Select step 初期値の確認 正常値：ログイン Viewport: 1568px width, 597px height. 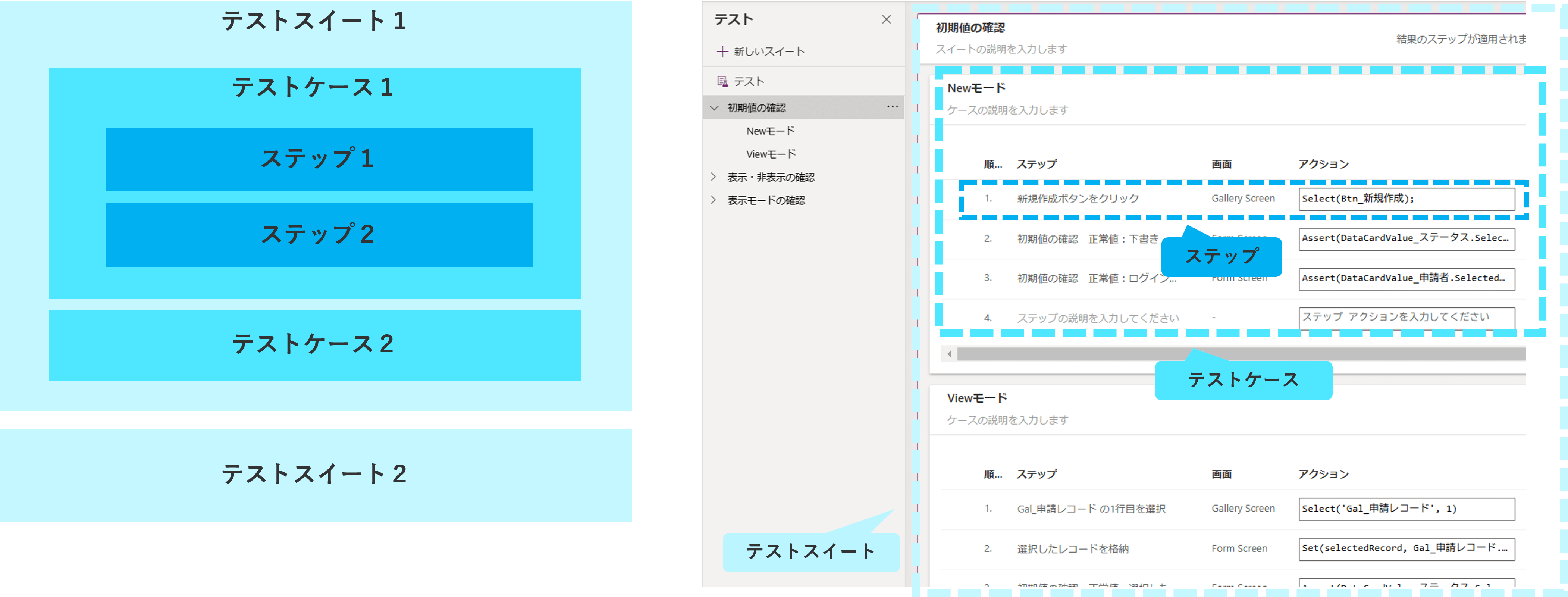pos(1097,278)
